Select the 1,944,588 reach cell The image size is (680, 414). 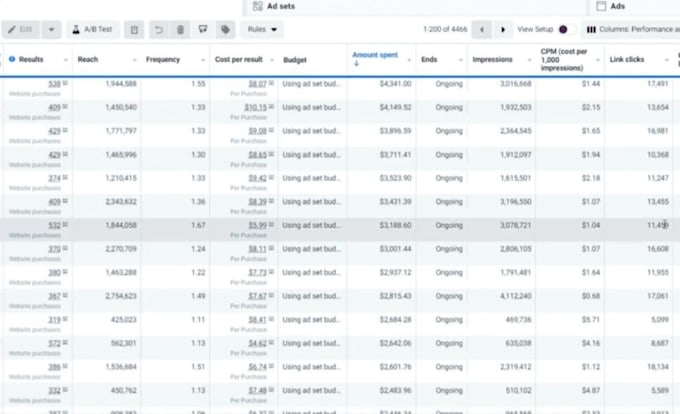[121, 84]
